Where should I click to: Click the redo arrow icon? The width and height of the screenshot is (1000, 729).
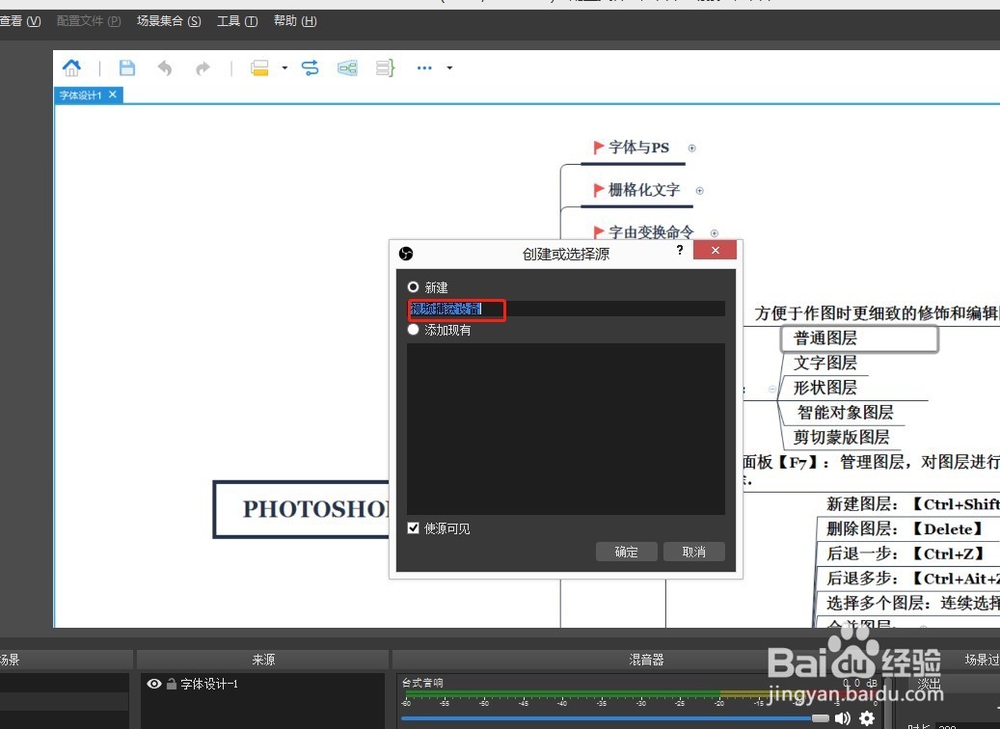point(202,68)
